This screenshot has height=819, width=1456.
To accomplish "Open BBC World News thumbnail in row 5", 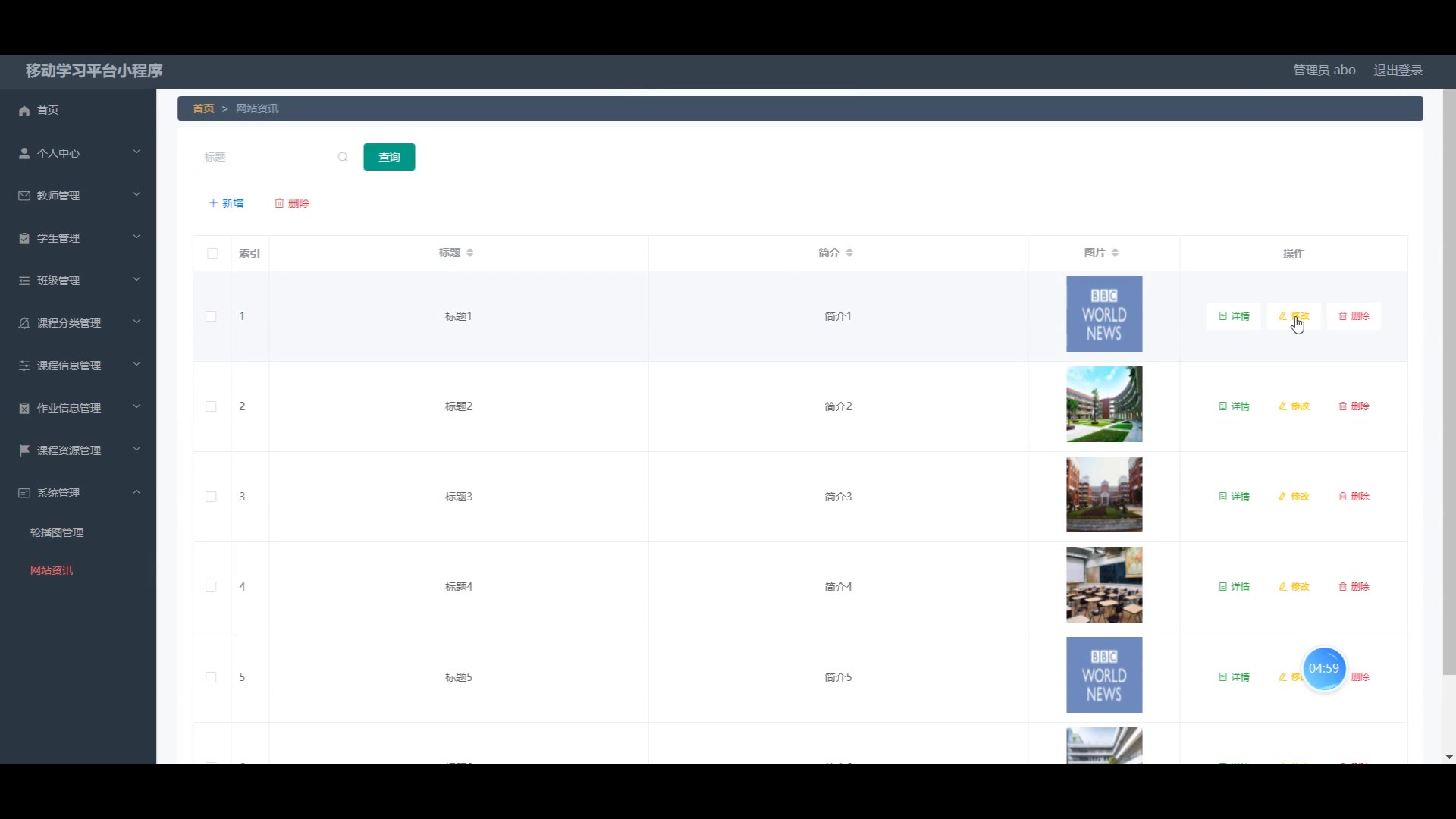I will 1104,675.
